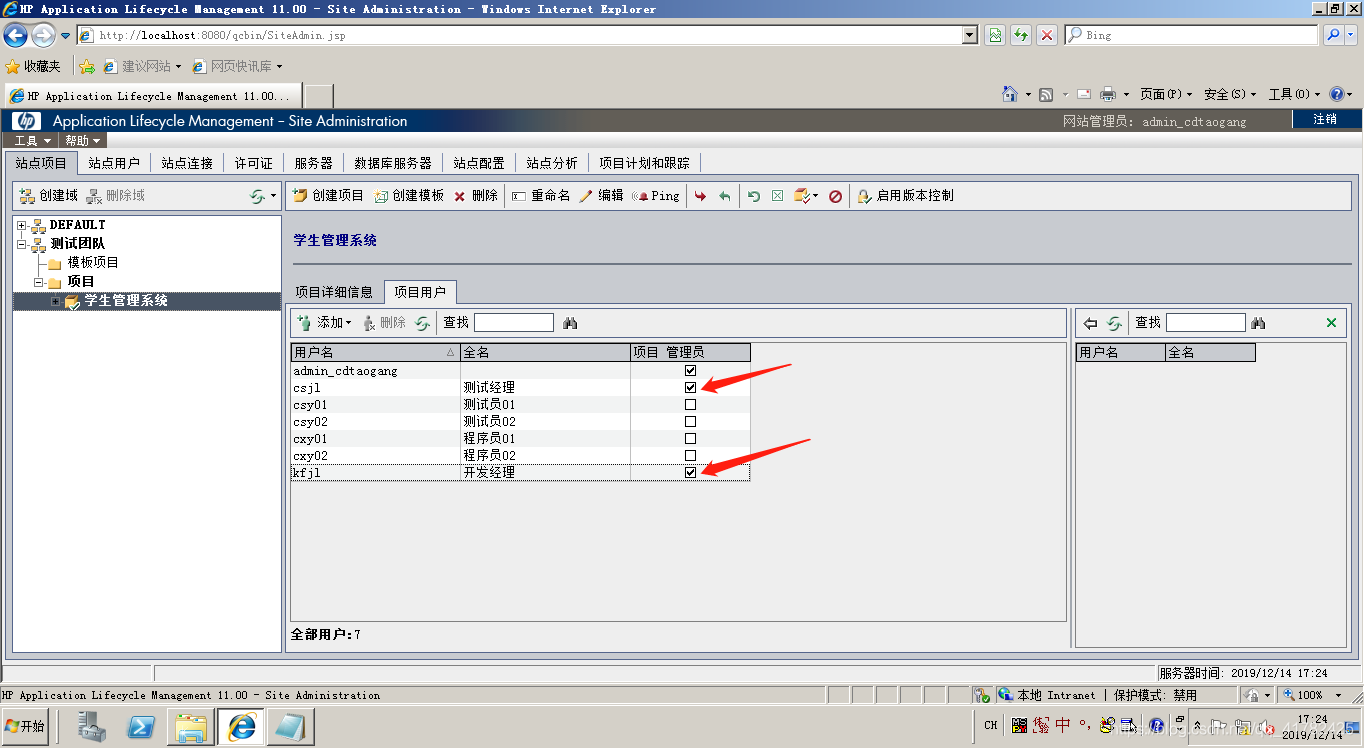The height and width of the screenshot is (748, 1364).
Task: Click the Edit (编辑) pencil icon
Action: 586,196
